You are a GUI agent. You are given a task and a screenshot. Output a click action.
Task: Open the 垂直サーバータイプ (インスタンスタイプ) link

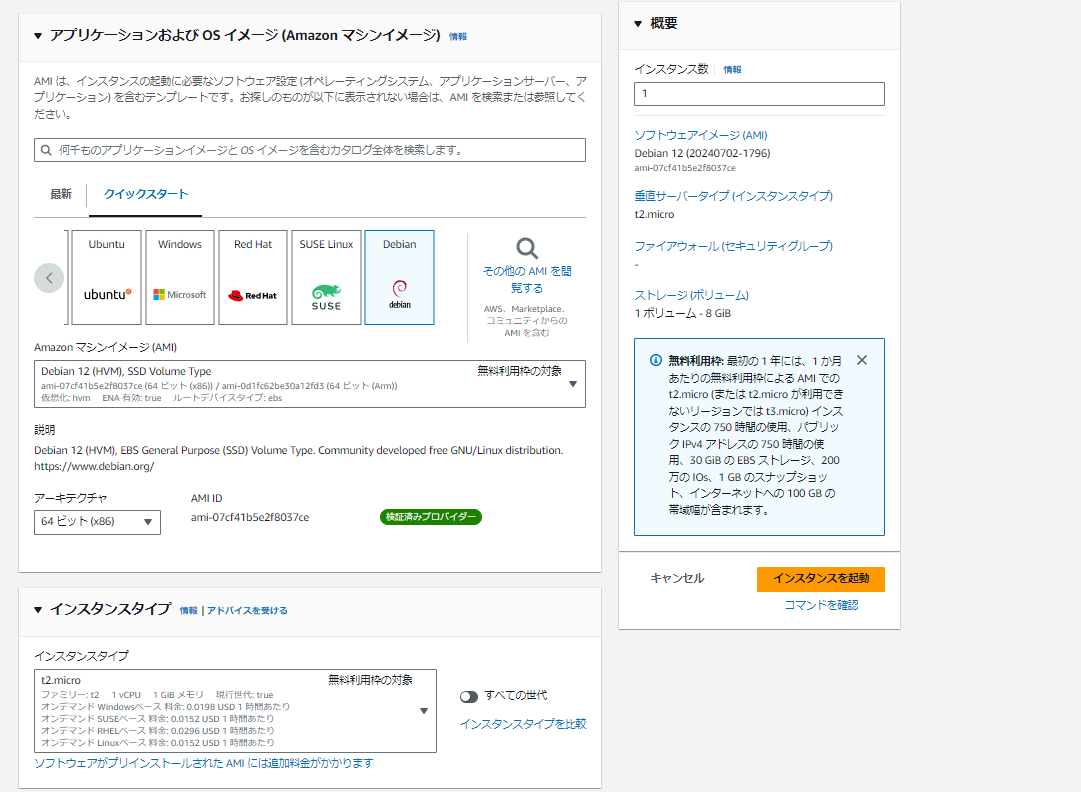(734, 196)
